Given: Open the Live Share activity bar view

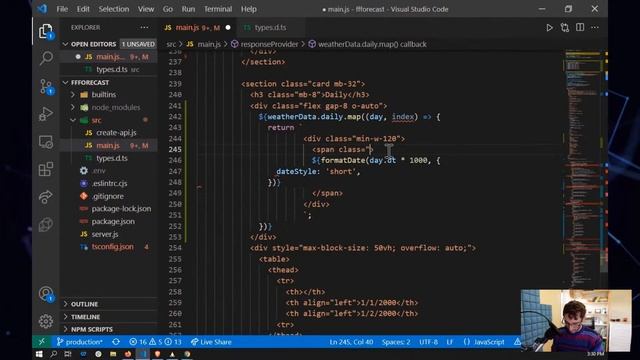Looking at the screenshot, I should pyautogui.click(x=46, y=197).
